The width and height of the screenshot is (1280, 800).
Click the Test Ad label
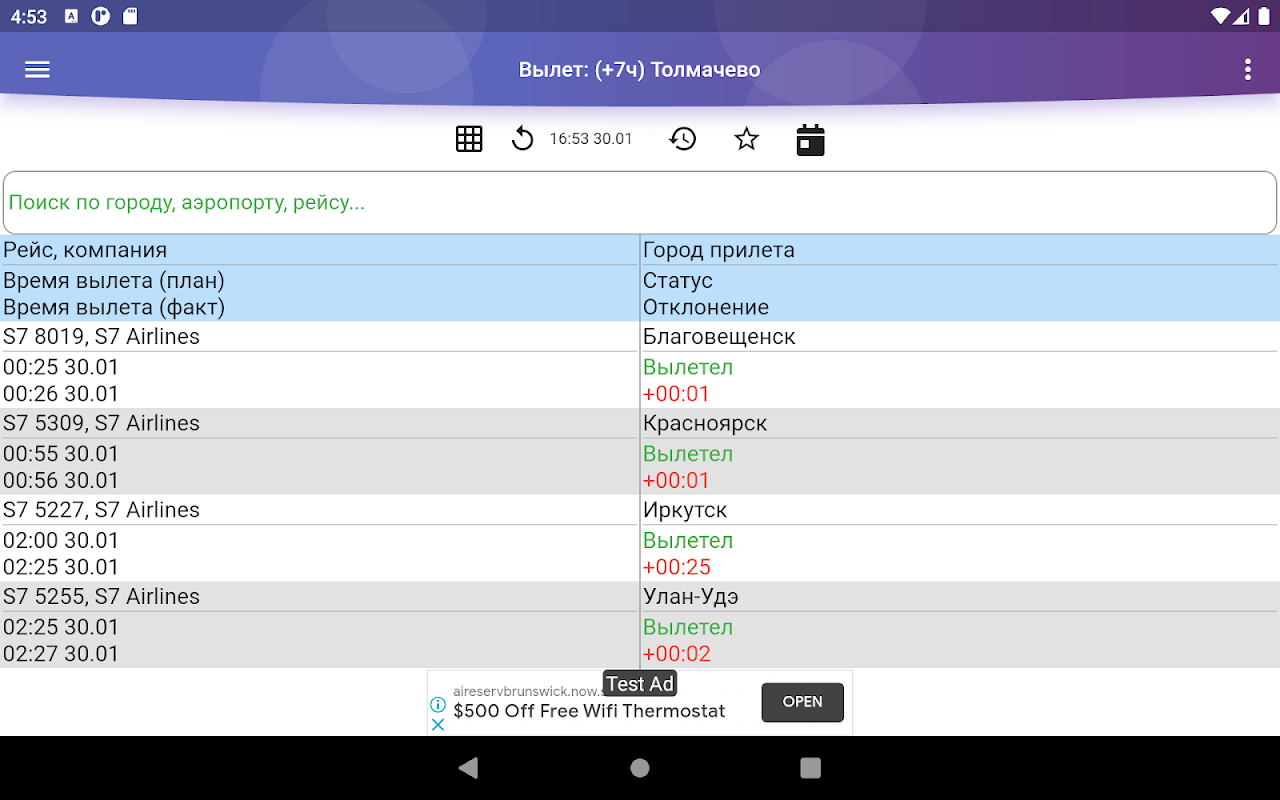pos(640,684)
